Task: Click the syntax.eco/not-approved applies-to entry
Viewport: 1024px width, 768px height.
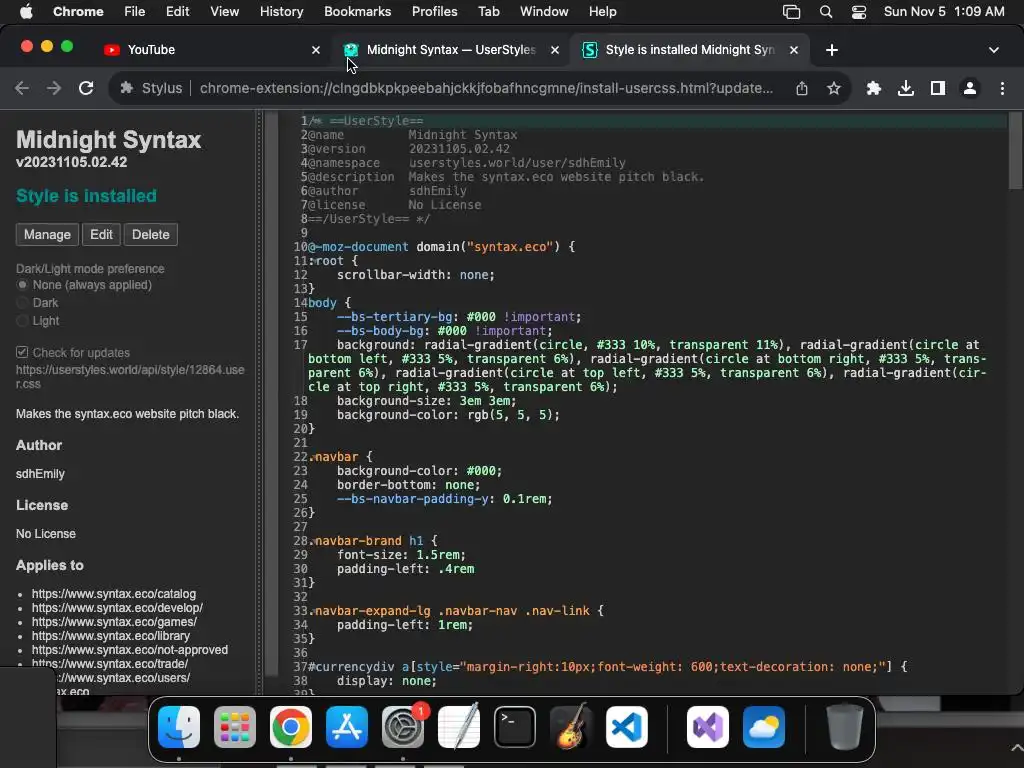Action: [129, 650]
